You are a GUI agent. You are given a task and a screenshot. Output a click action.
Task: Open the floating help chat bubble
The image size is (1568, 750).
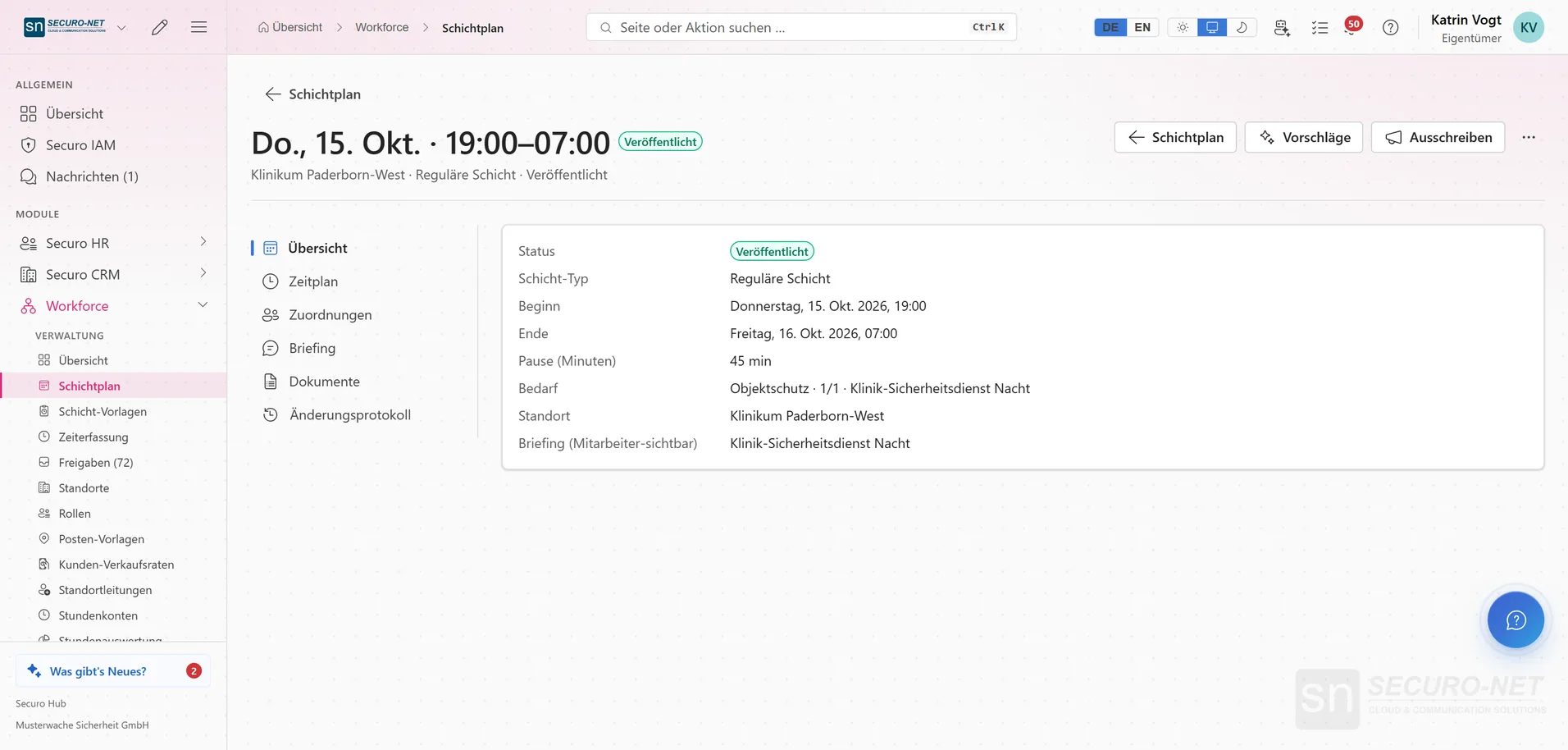point(1516,620)
